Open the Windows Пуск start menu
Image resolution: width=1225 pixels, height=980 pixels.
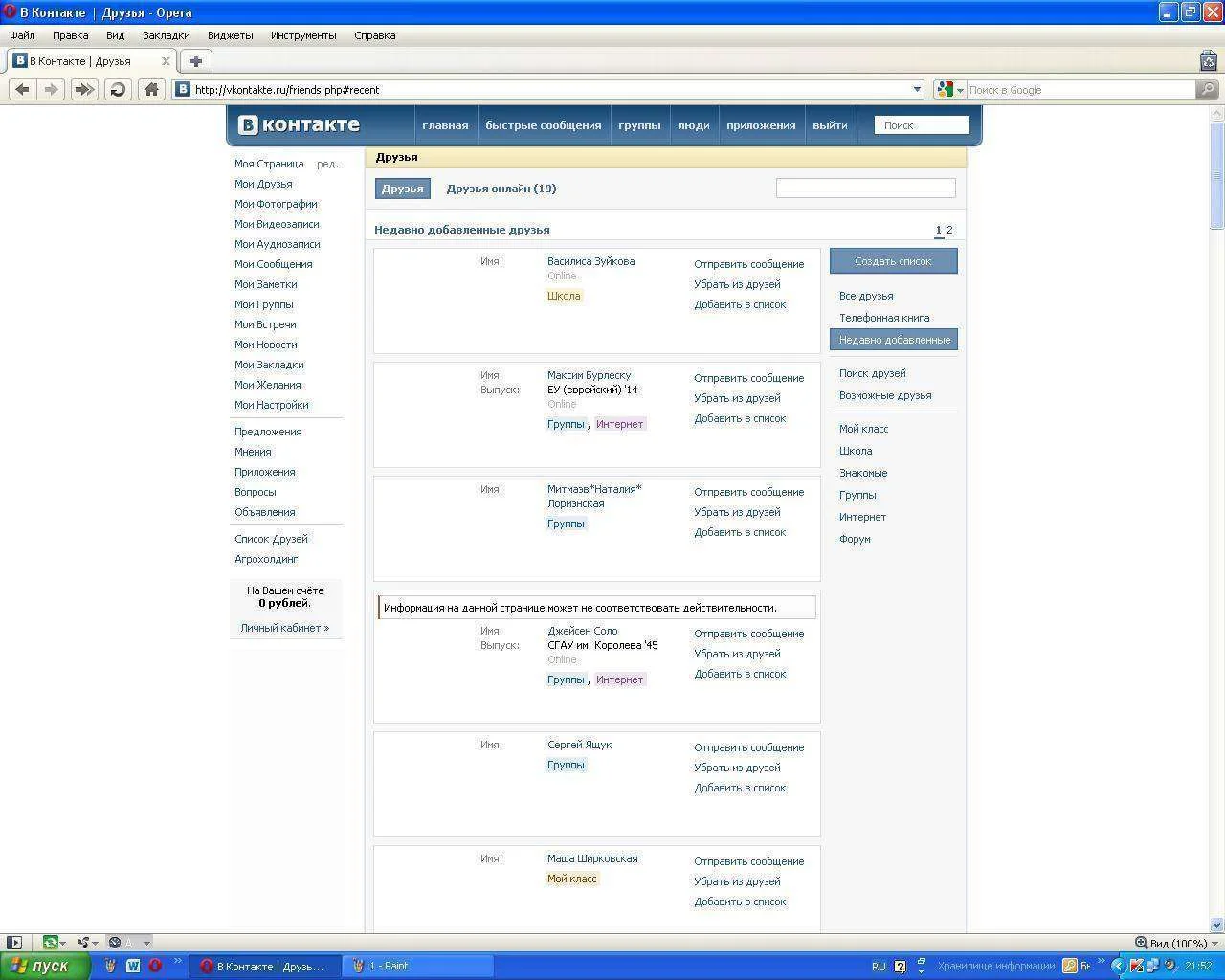point(45,966)
